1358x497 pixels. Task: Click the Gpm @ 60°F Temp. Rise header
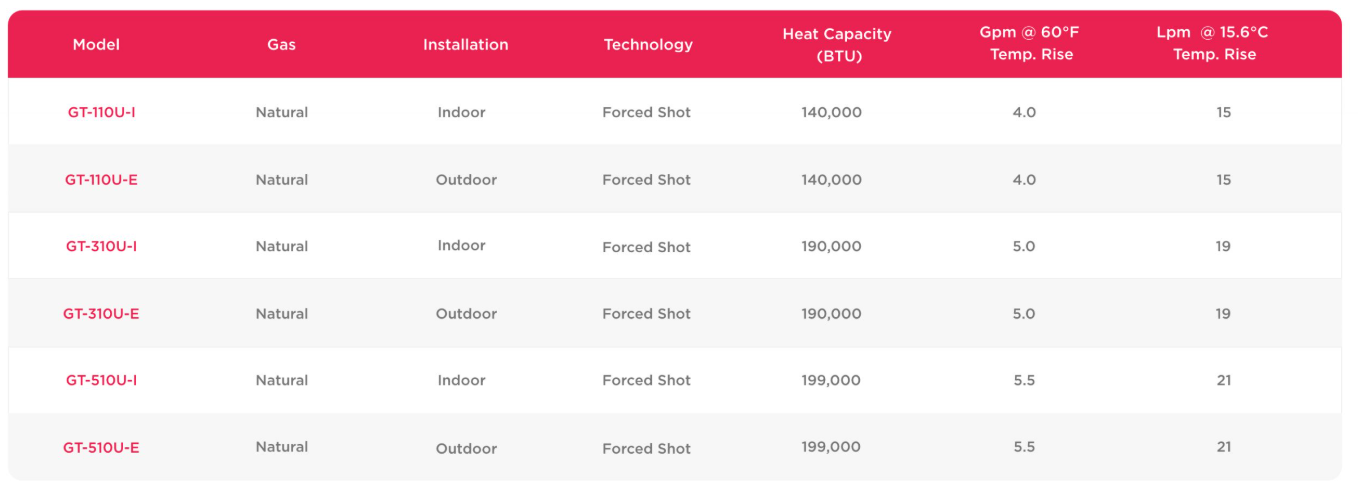(x=1030, y=45)
